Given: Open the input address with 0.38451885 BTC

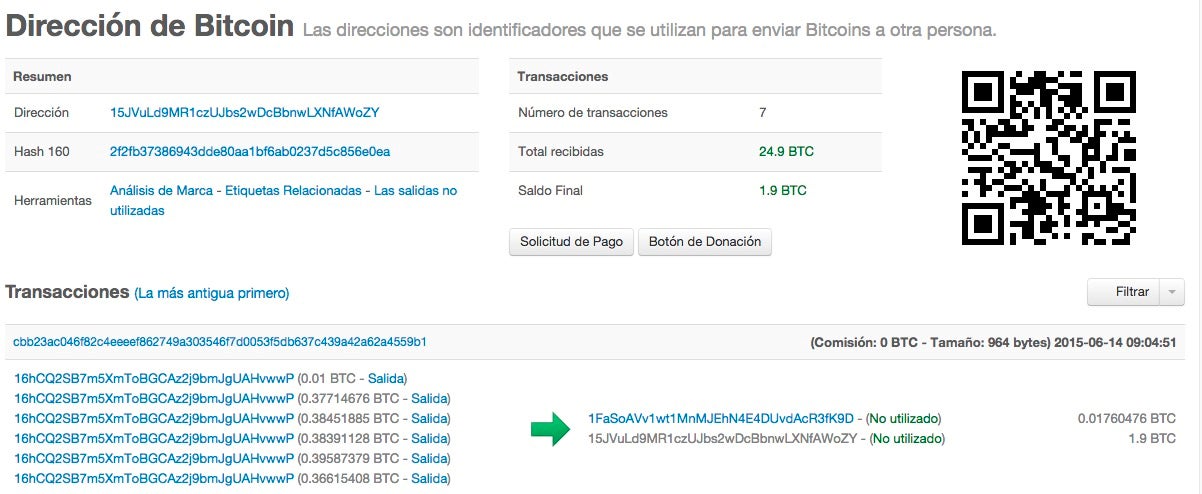Looking at the screenshot, I should 154,418.
